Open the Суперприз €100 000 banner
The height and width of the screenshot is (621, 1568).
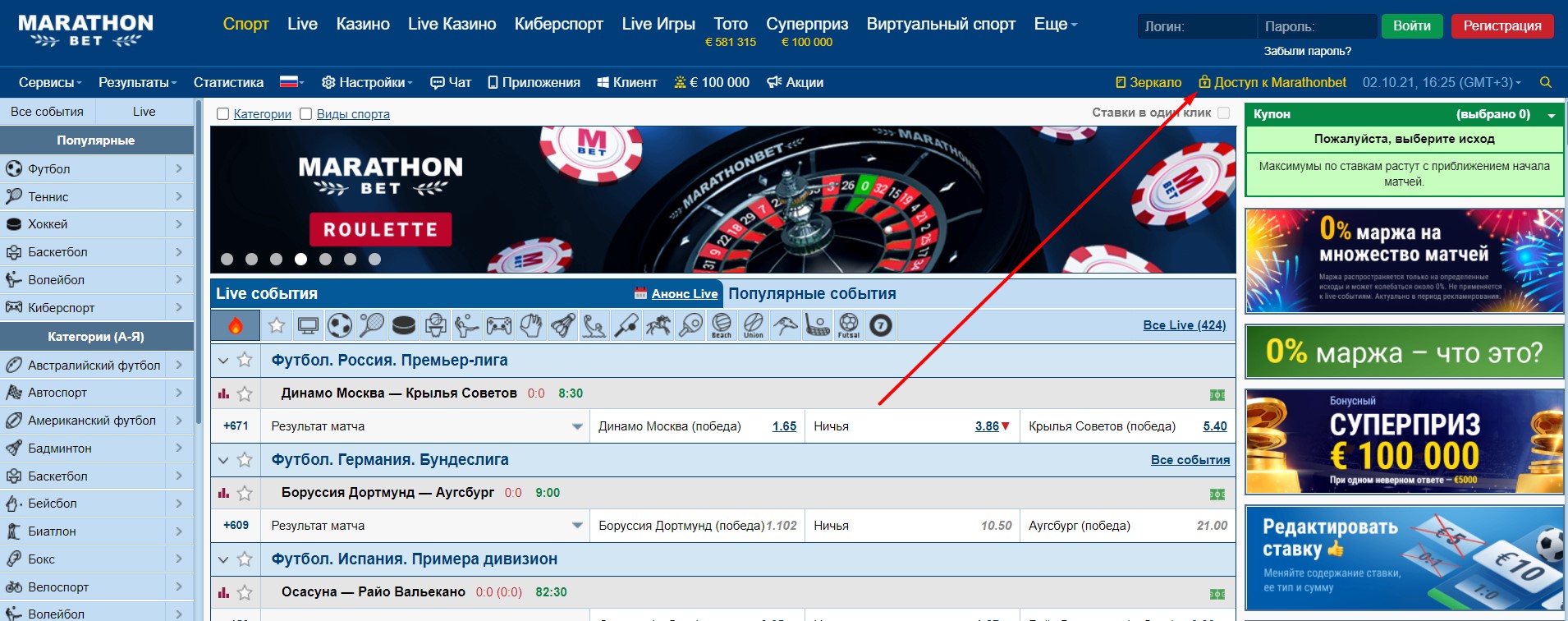coord(1405,442)
